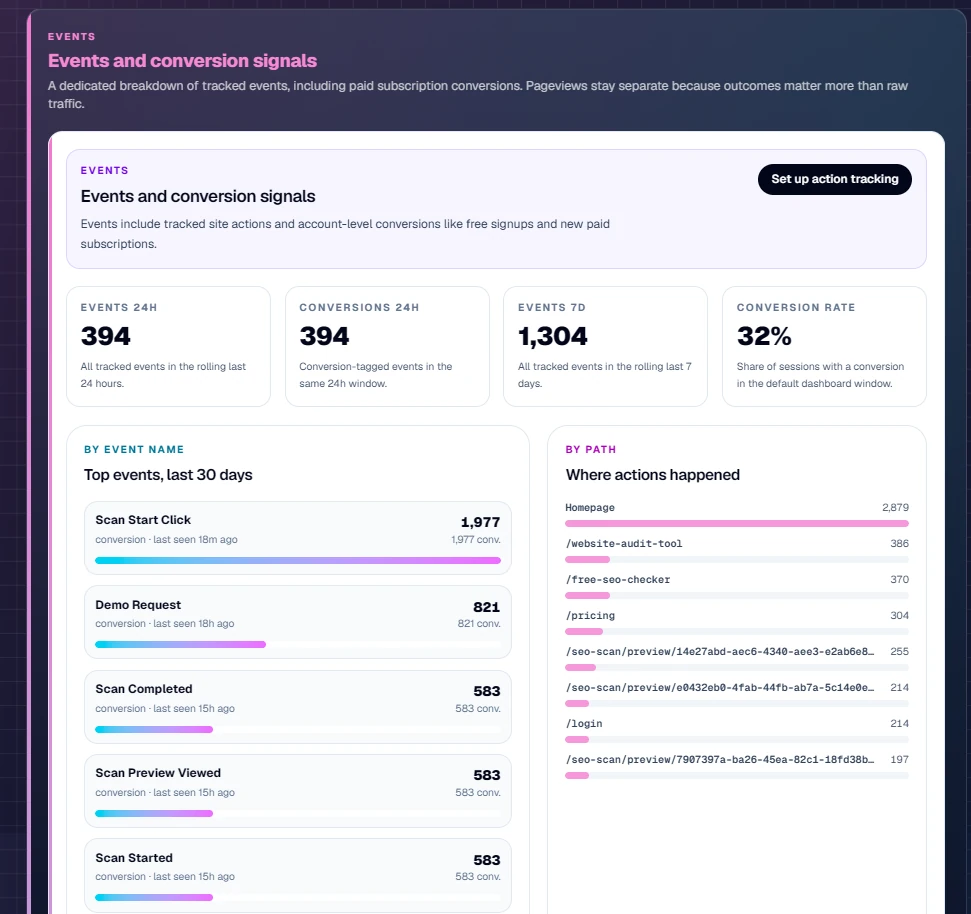Click the Homepage pink progress bar
The width and height of the screenshot is (971, 914).
coord(737,524)
